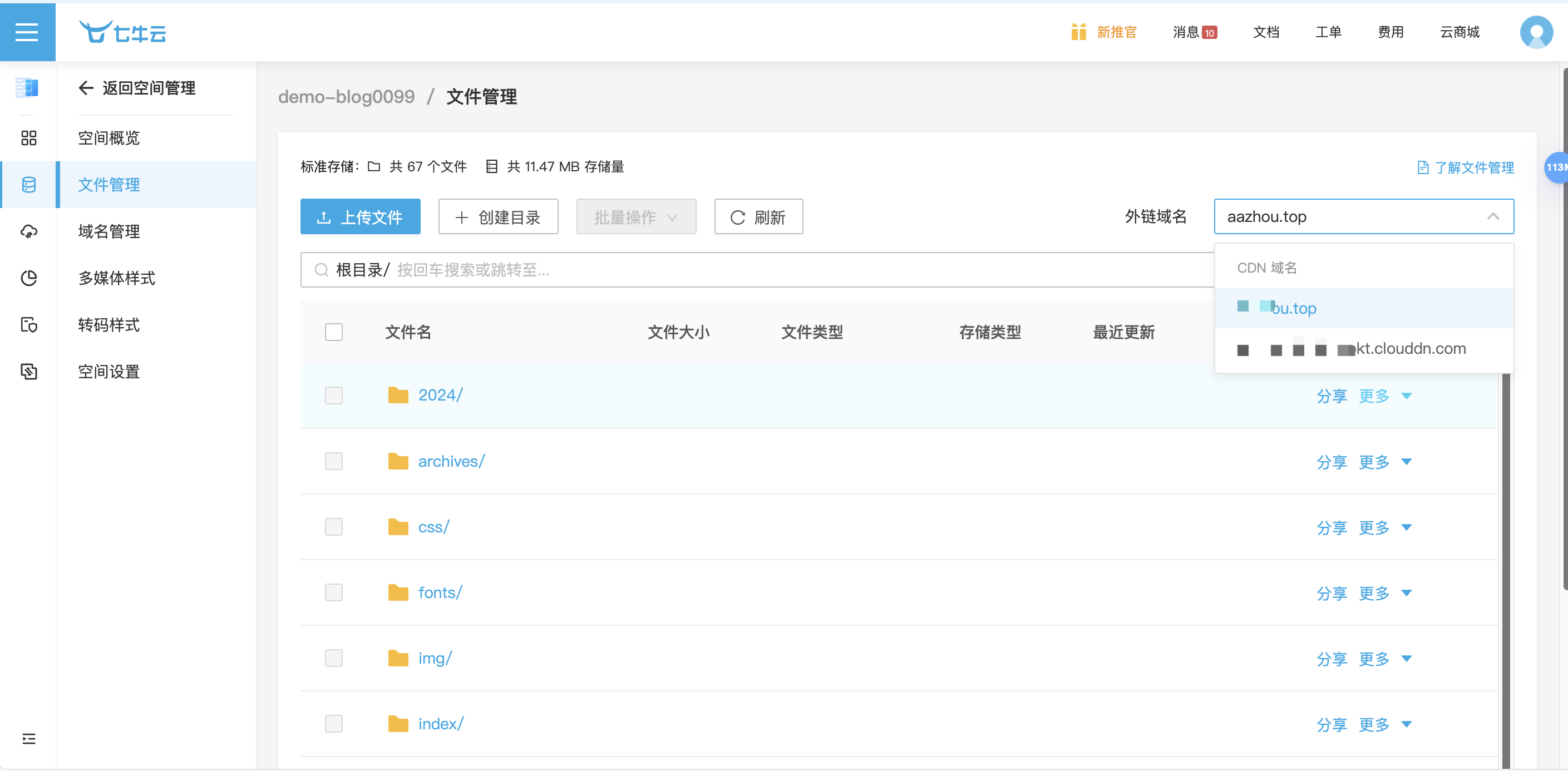
Task: Click the multimedia style pie icon
Action: point(28,278)
